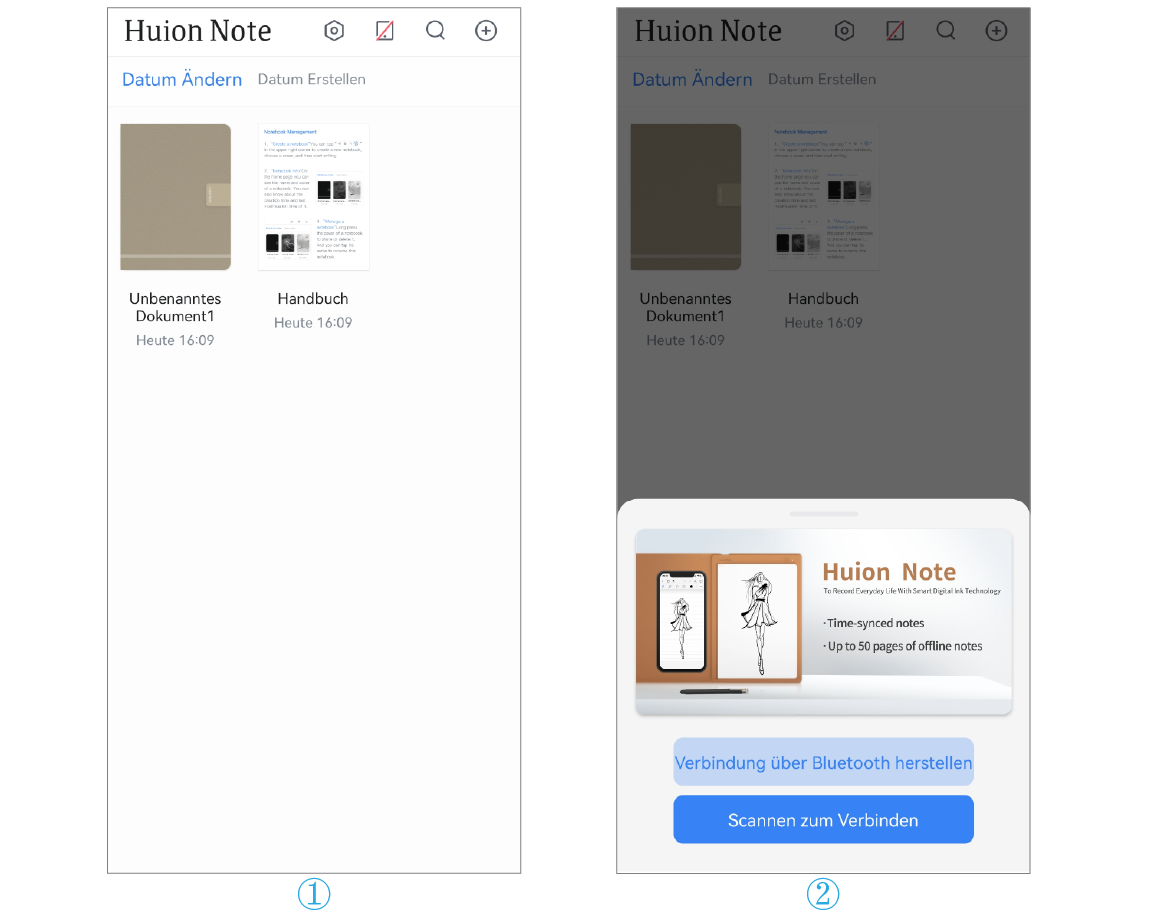This screenshot has height=915, width=1151.
Task: Tap the dimmed Datum Erstellen tab in screen 2
Action: click(821, 79)
